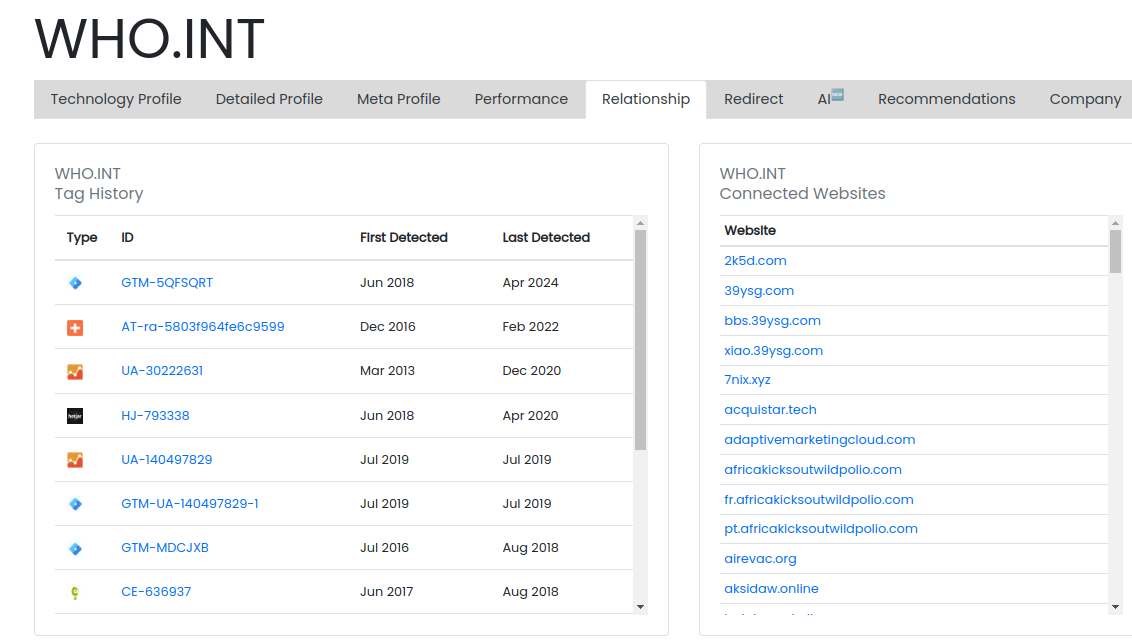Click 'Jun 2017' first detected cell

[x=386, y=592]
